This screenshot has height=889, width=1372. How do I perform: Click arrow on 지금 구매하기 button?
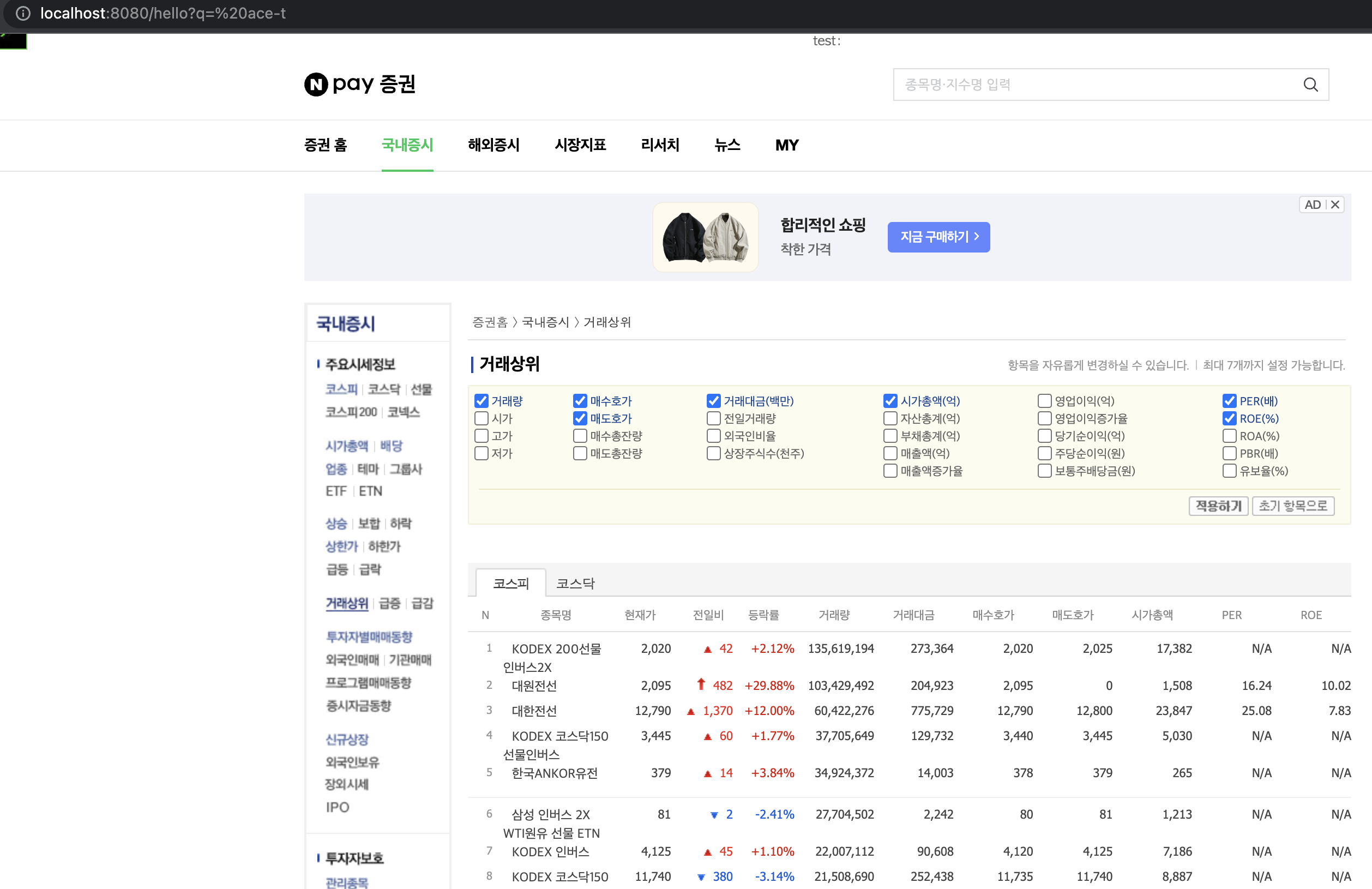(x=977, y=236)
